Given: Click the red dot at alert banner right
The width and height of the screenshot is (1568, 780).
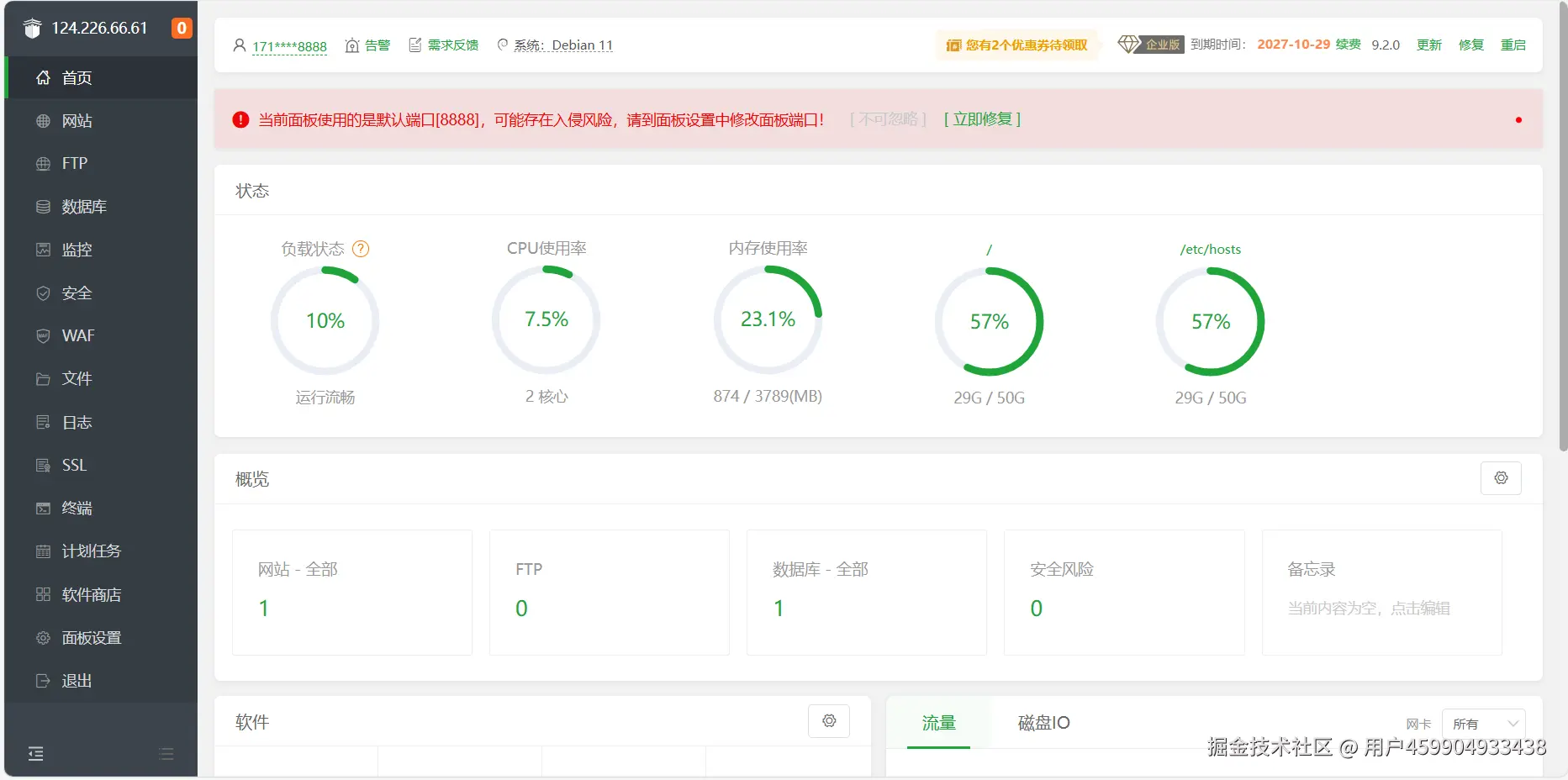Looking at the screenshot, I should [x=1518, y=120].
